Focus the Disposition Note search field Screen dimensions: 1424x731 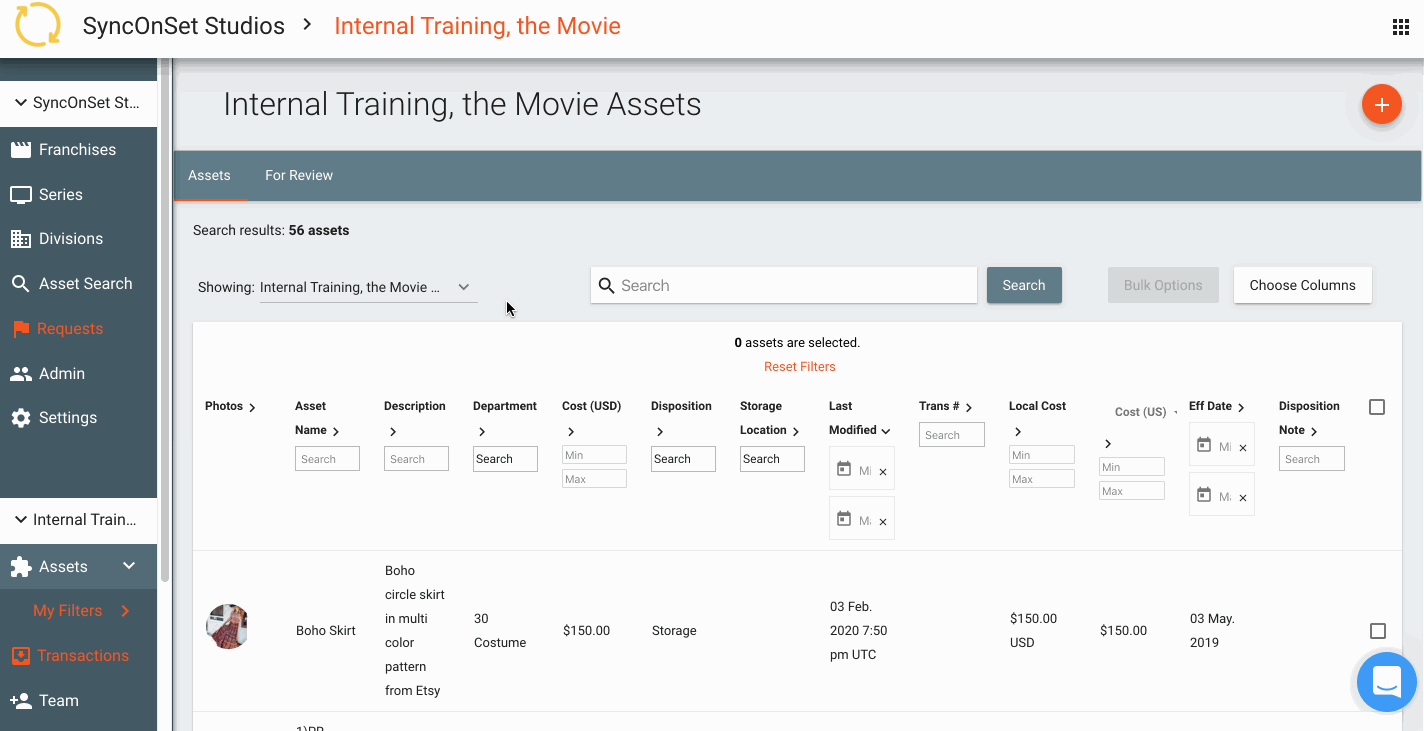point(1312,459)
